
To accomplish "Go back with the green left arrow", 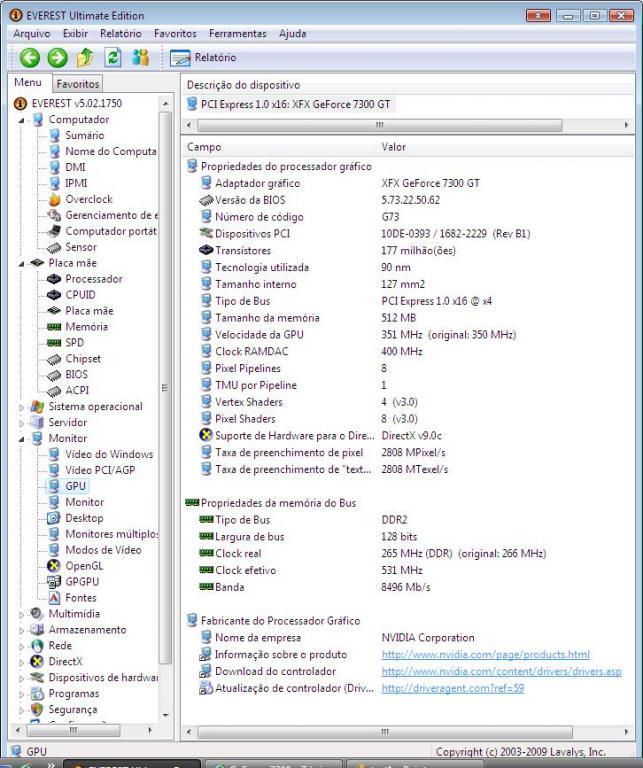I will [x=29, y=58].
